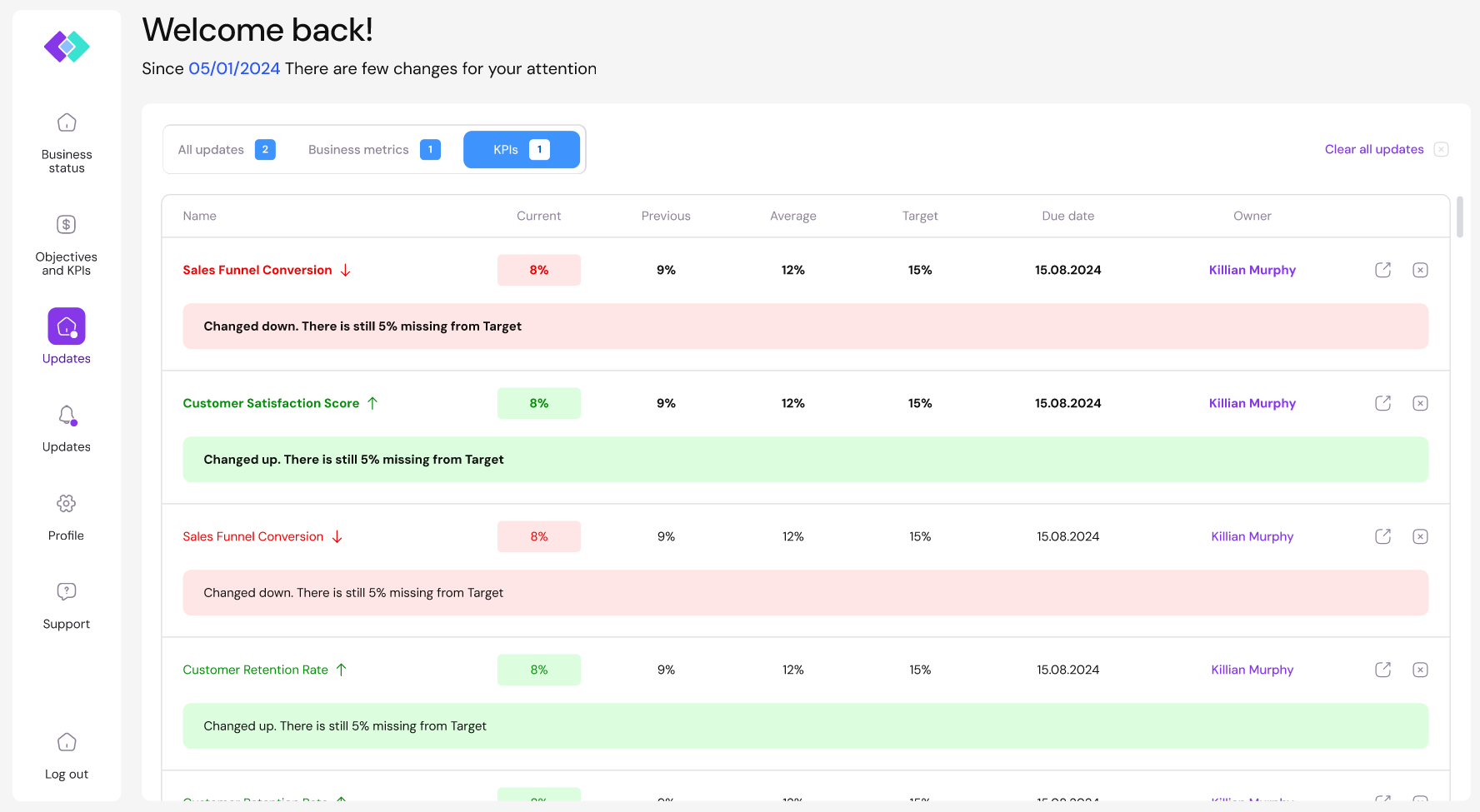Screen dimensions: 1480x812
Task: Click the 05/01/2024 date link
Action: point(234,68)
